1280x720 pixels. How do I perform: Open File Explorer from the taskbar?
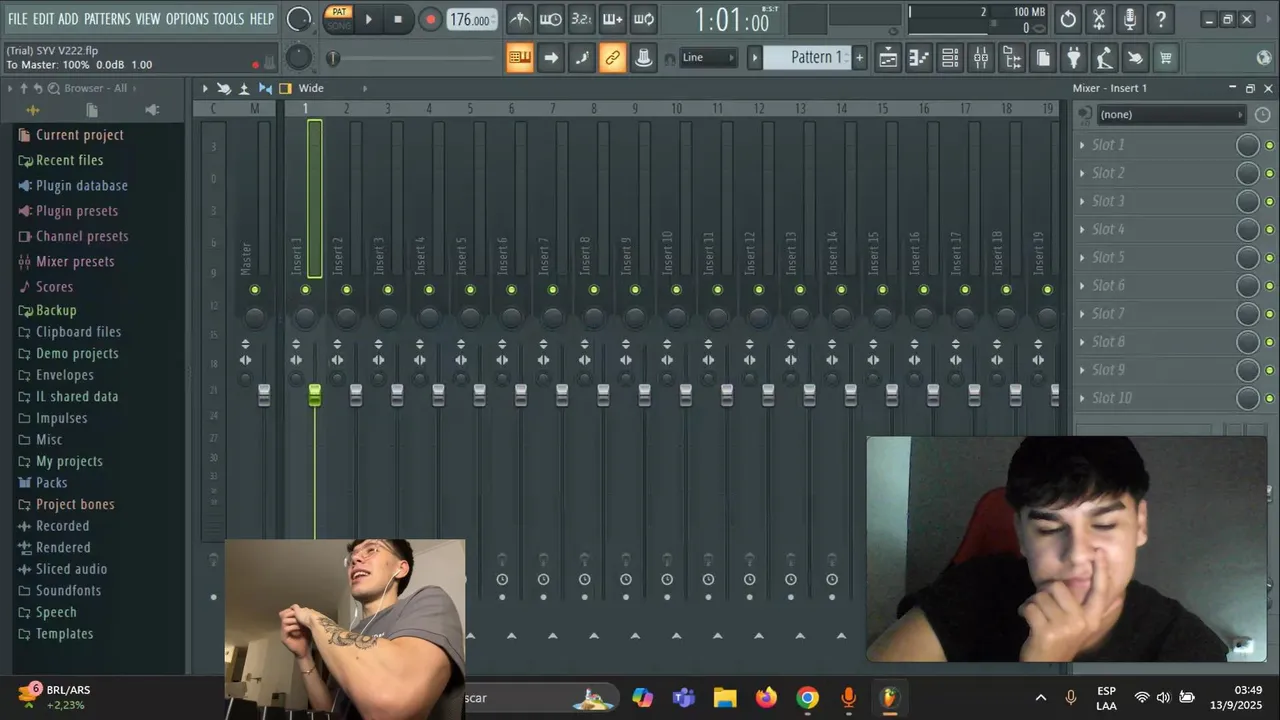725,698
